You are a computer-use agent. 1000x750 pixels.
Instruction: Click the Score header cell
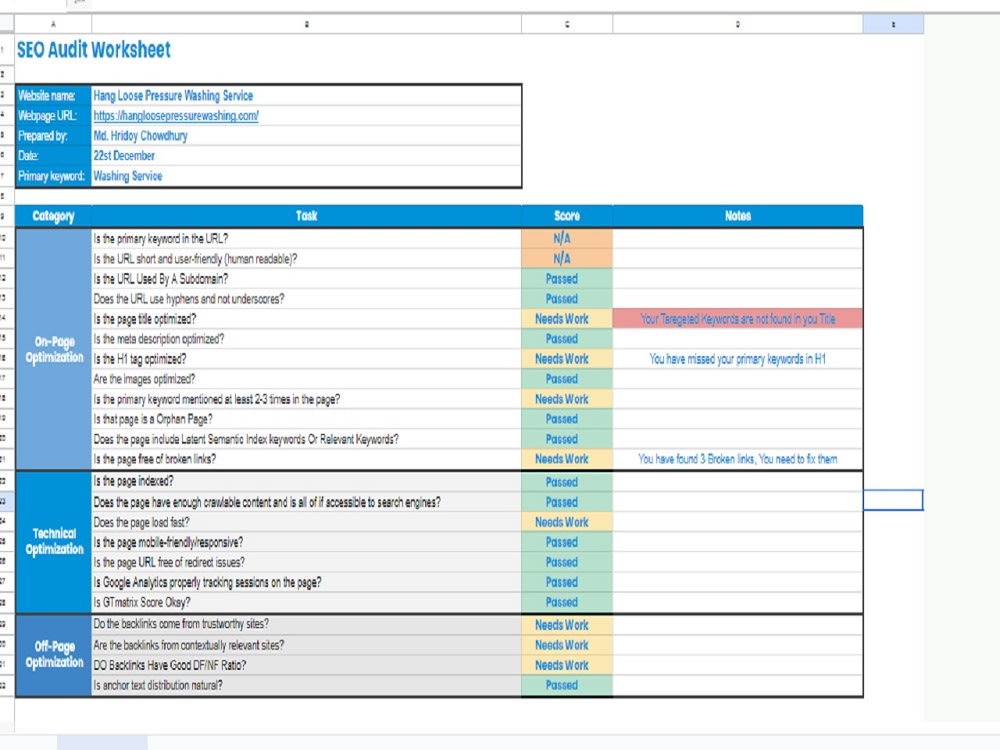click(x=567, y=216)
